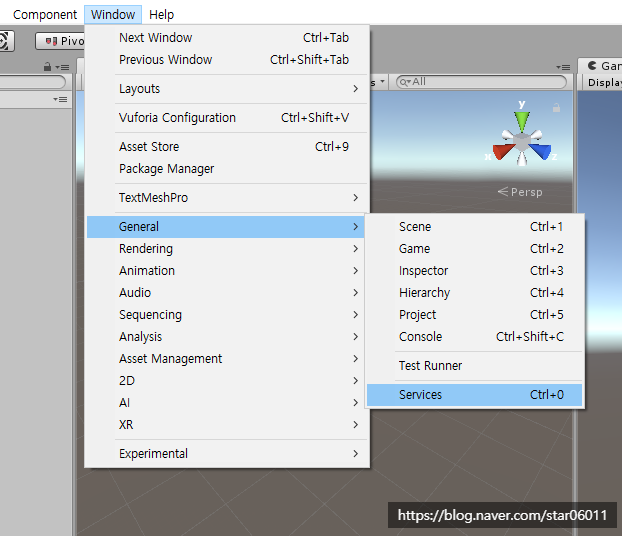Open the Services window

click(474, 395)
